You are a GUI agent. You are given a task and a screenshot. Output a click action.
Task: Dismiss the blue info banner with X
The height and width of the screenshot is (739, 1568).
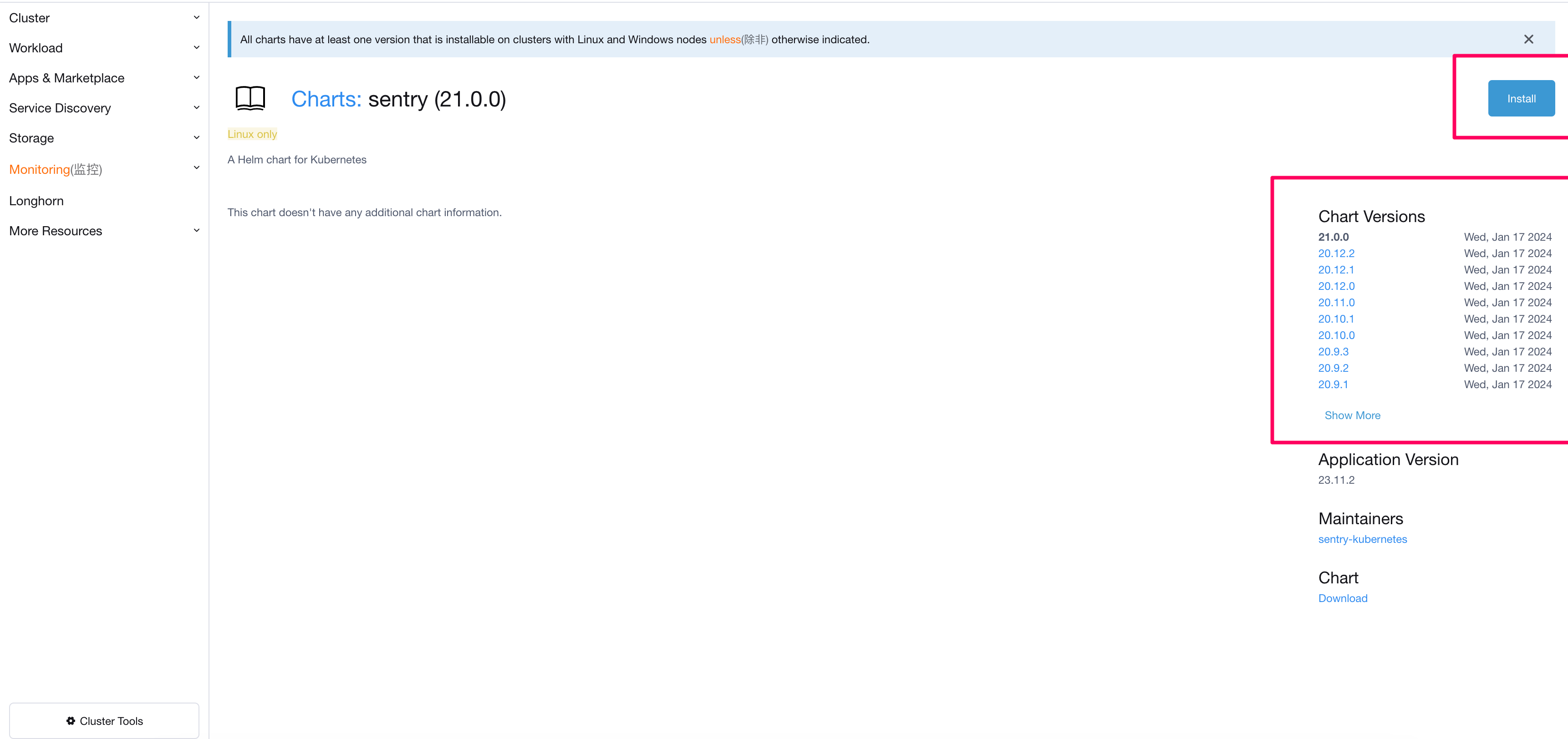pyautogui.click(x=1528, y=40)
